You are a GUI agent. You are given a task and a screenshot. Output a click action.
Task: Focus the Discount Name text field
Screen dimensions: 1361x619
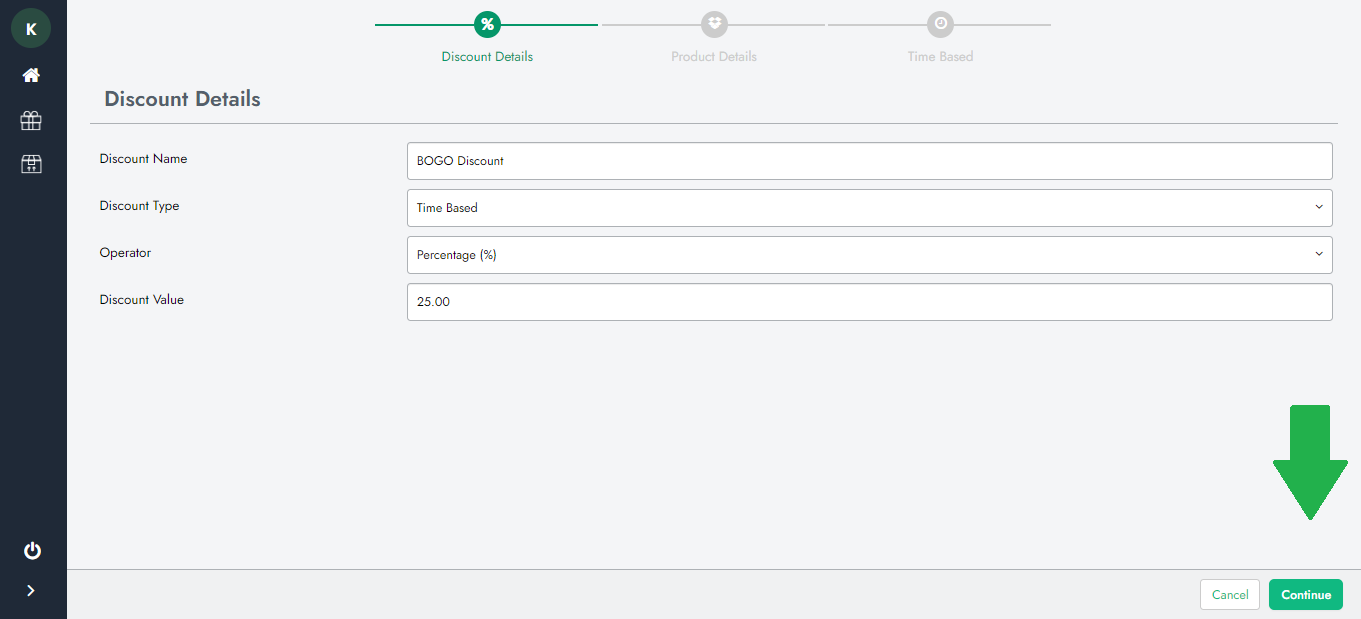(x=868, y=161)
